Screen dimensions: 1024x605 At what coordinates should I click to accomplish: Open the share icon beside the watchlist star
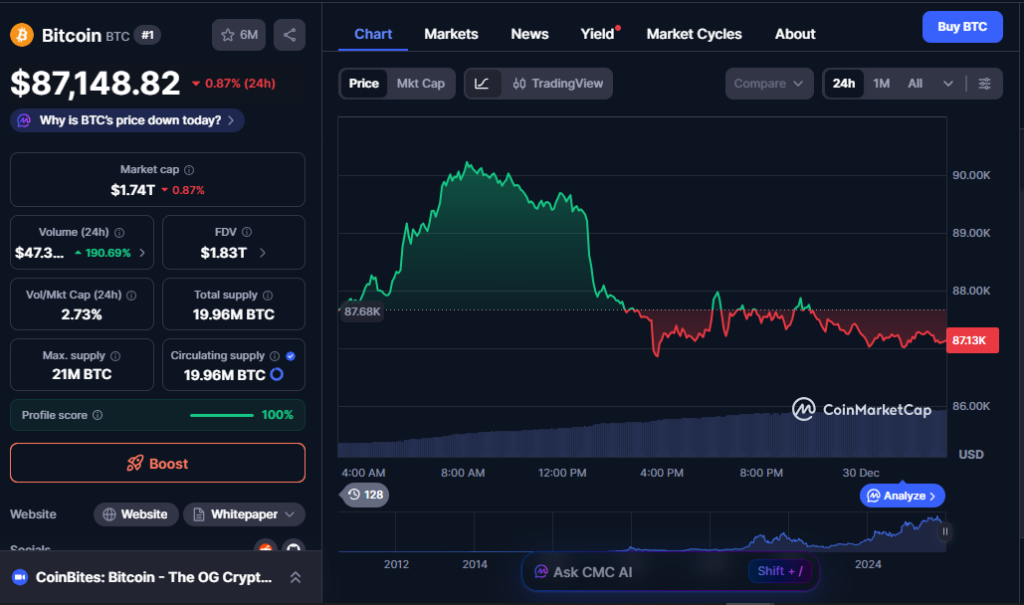[289, 34]
